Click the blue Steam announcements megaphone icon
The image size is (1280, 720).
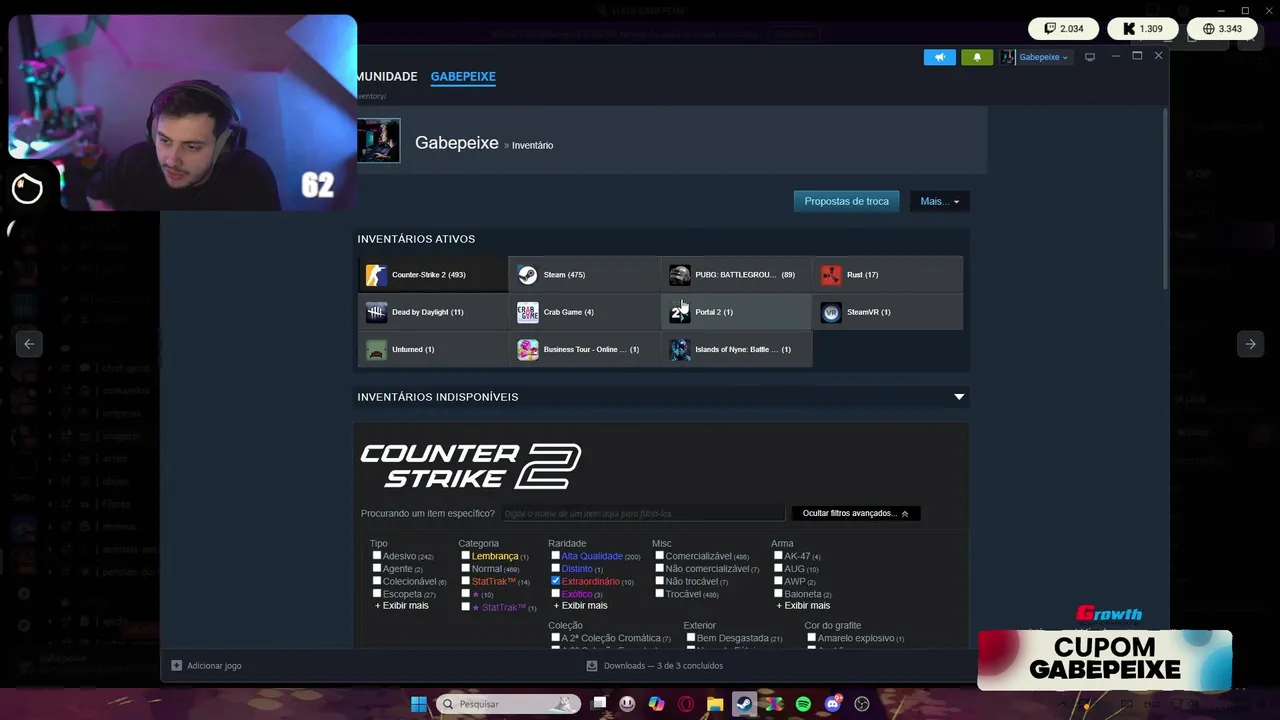point(940,57)
